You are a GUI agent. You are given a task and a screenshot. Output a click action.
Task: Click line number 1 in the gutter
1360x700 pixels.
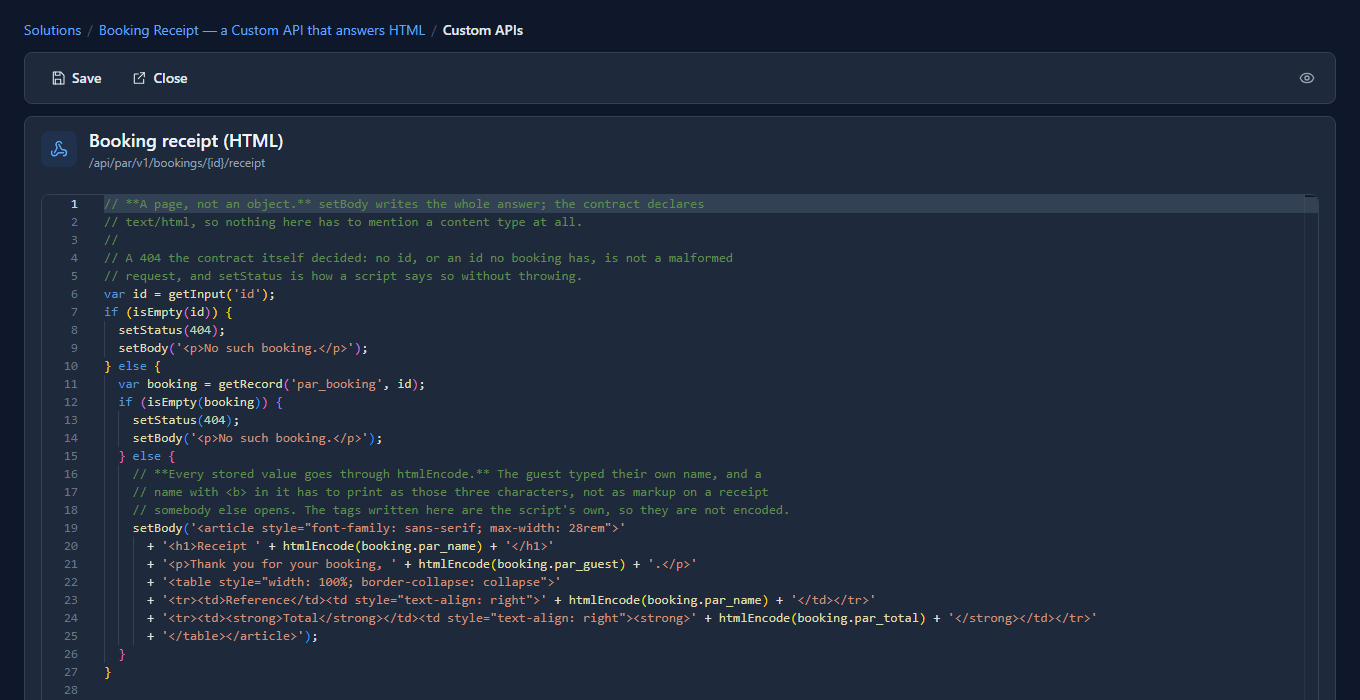[74, 204]
